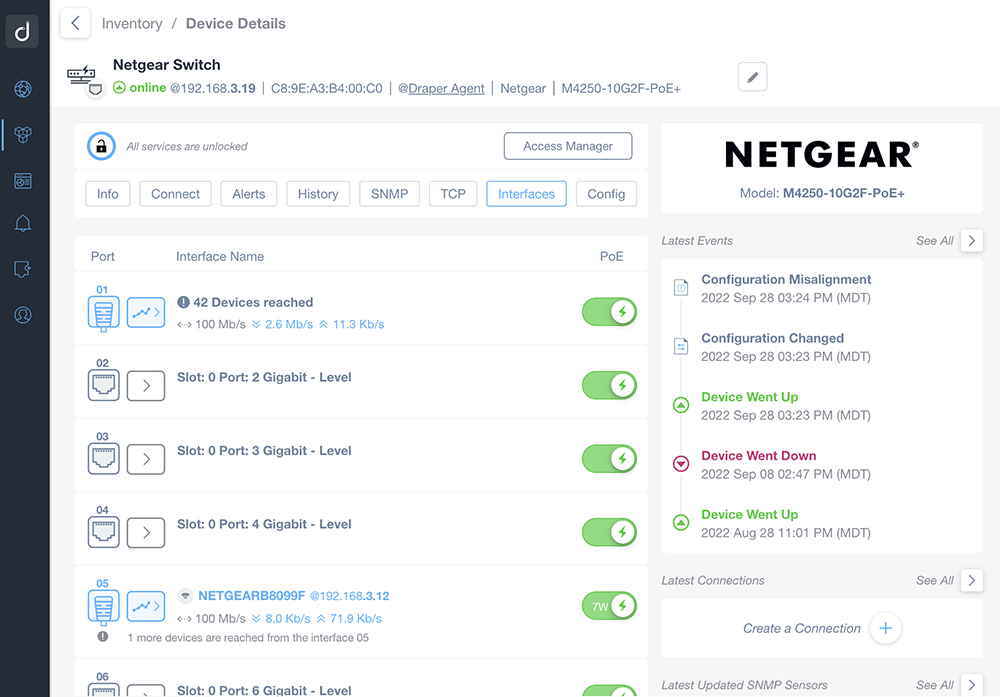
Task: Switch to the History tab
Action: point(318,194)
